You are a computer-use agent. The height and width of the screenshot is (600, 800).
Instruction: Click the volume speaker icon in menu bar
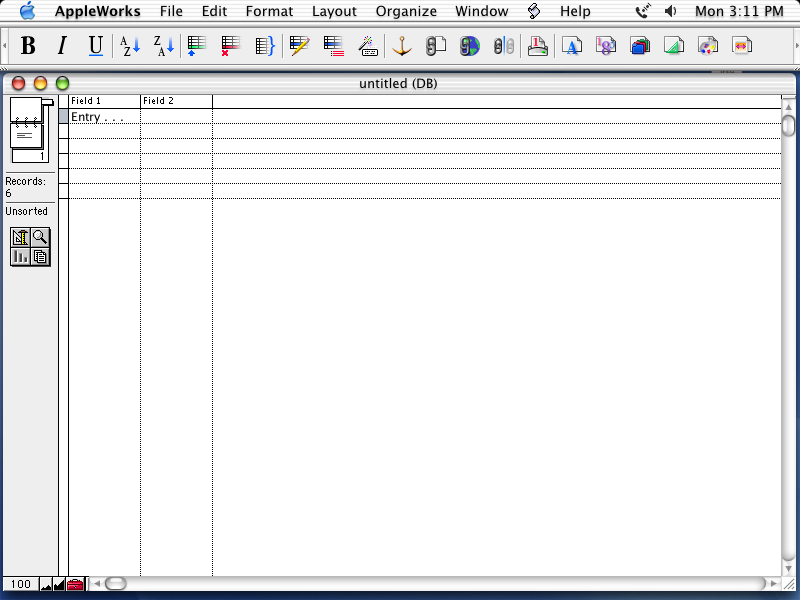671,11
